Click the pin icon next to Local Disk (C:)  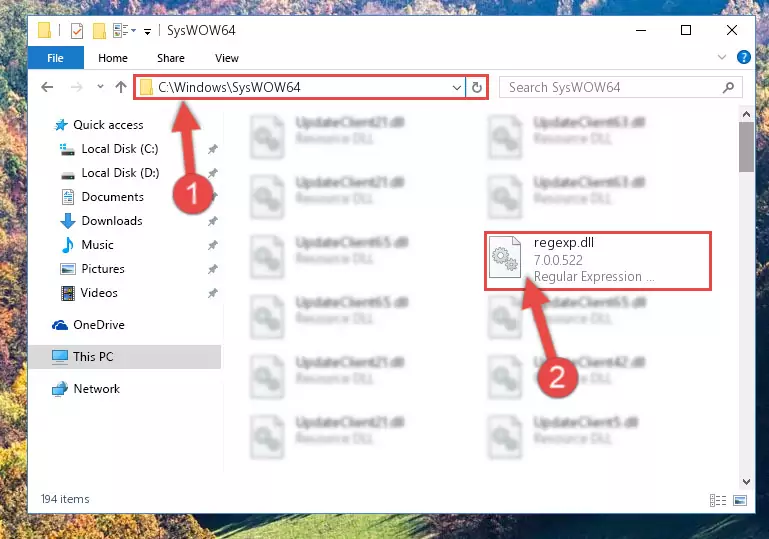(x=212, y=149)
